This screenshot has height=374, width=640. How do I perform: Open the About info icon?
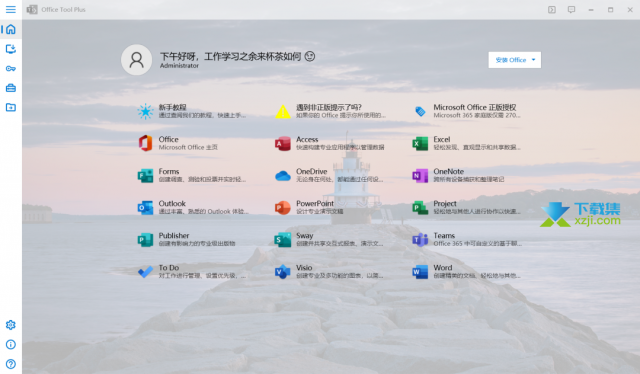point(11,345)
